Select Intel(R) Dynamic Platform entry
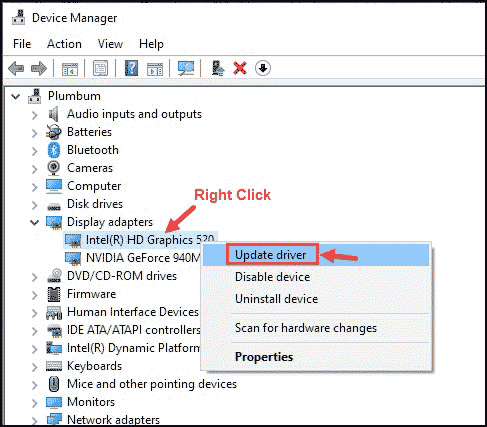487x427 pixels. (134, 348)
